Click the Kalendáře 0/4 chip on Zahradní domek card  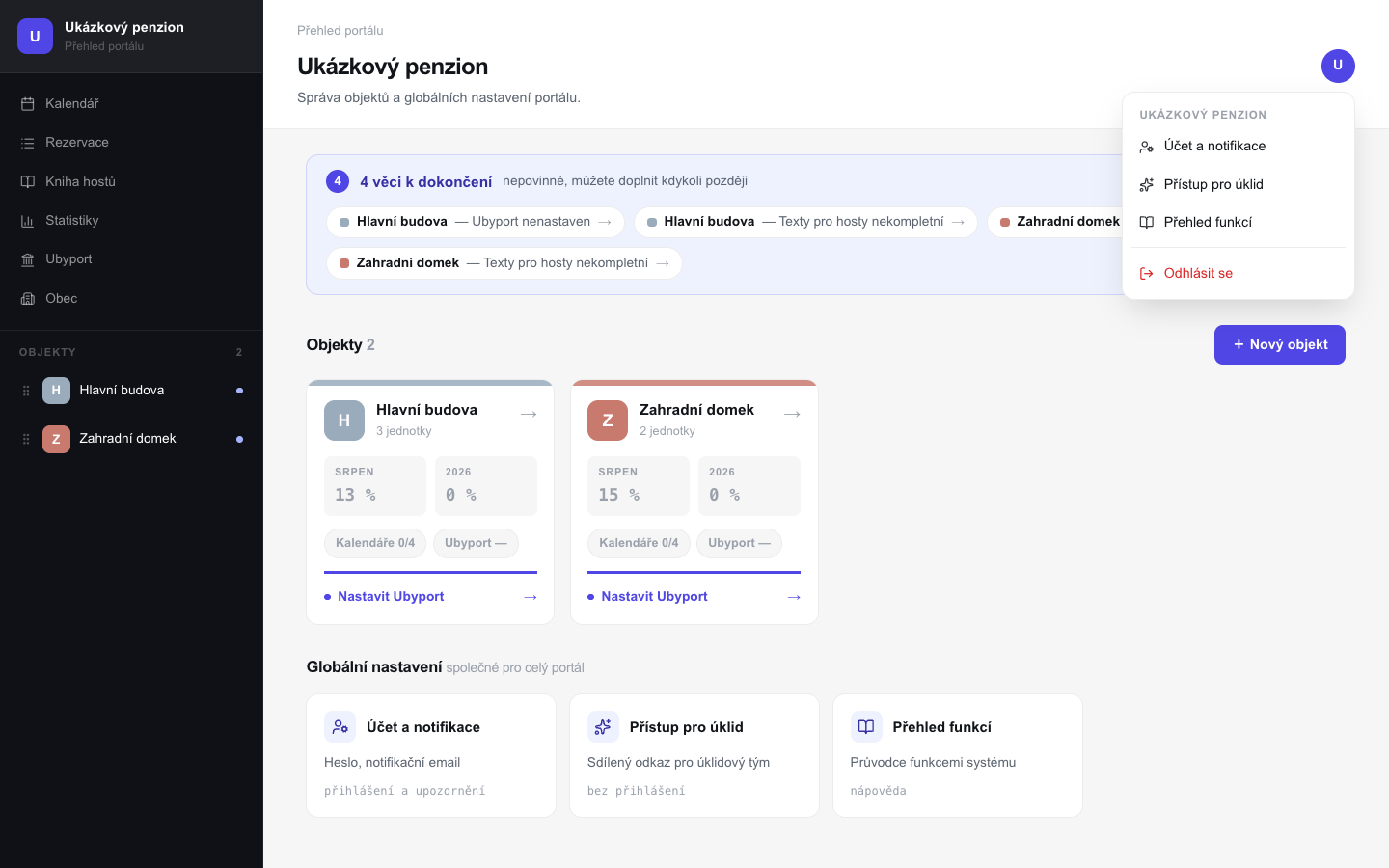pos(639,543)
